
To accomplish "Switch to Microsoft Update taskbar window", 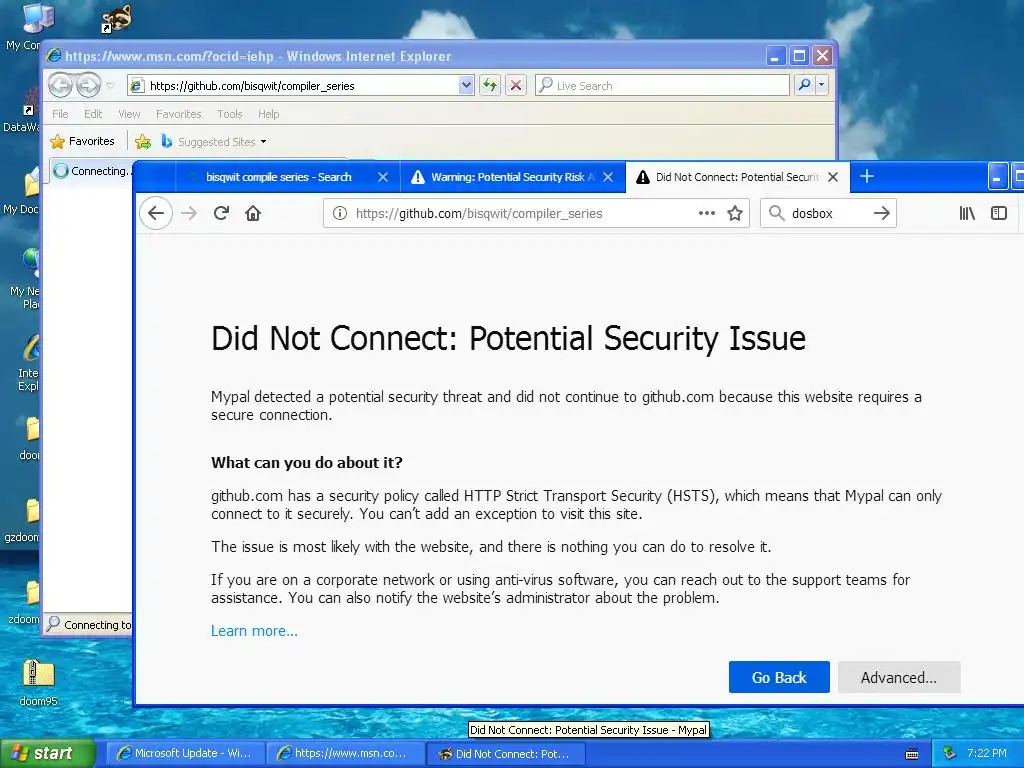I will [x=184, y=753].
